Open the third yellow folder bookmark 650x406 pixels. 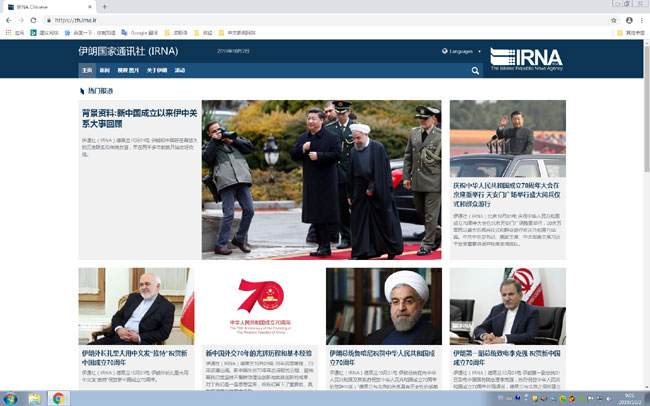click(237, 32)
